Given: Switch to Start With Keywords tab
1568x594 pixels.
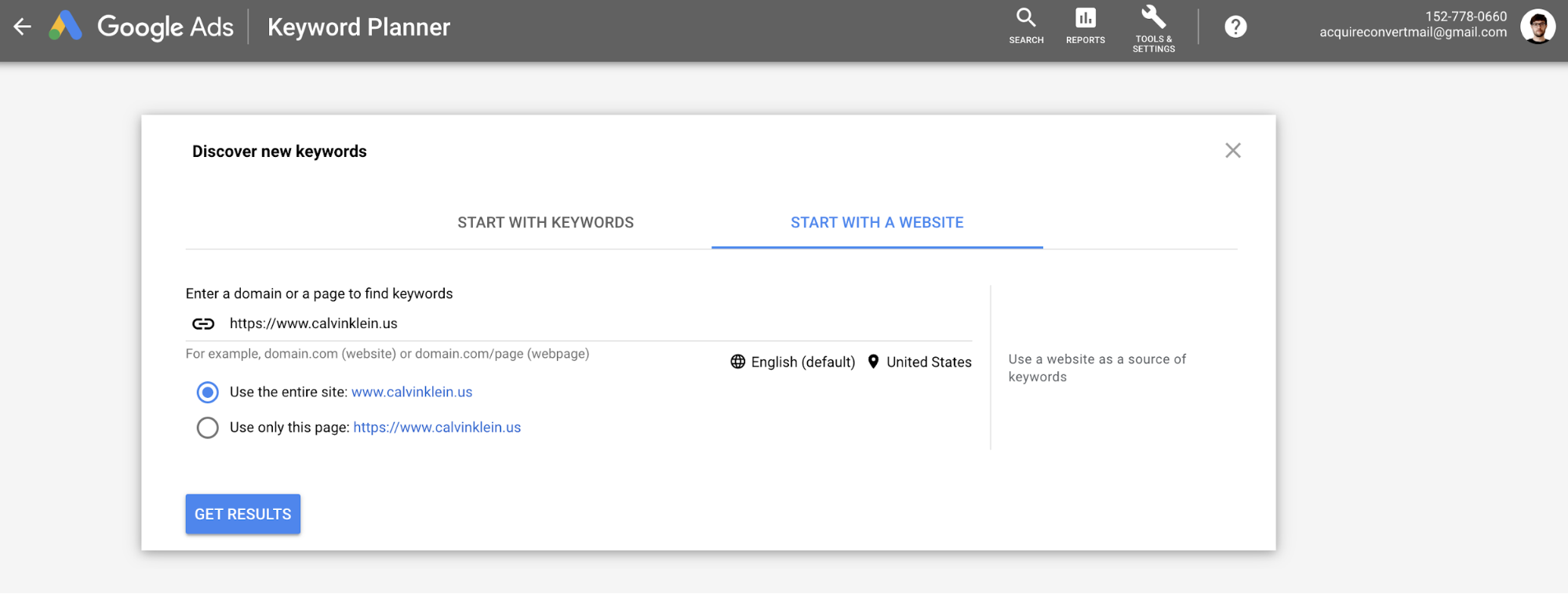Looking at the screenshot, I should pyautogui.click(x=545, y=223).
